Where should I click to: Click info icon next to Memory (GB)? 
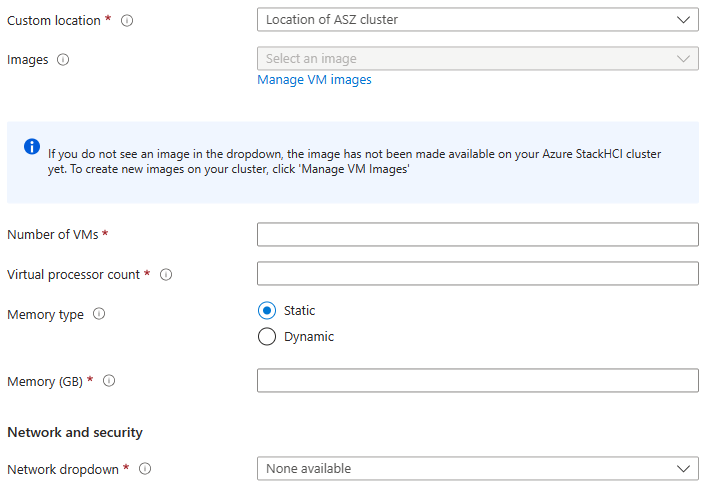[x=109, y=381]
